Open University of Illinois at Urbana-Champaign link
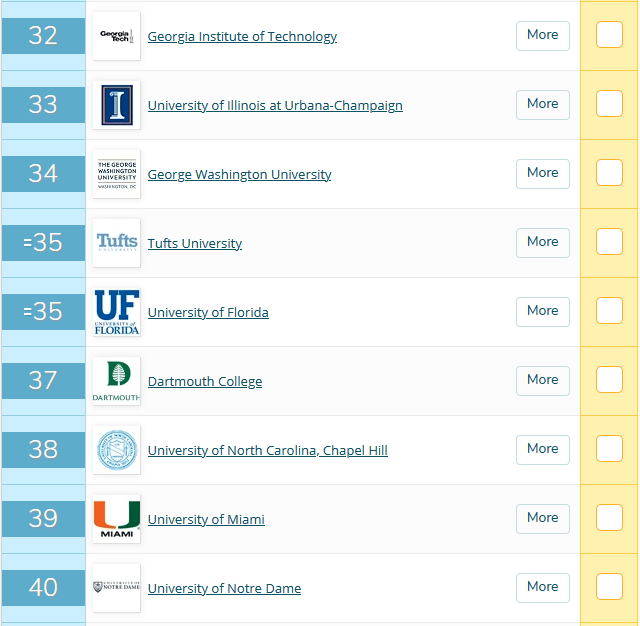Screen dimensions: 640x626 coord(275,105)
